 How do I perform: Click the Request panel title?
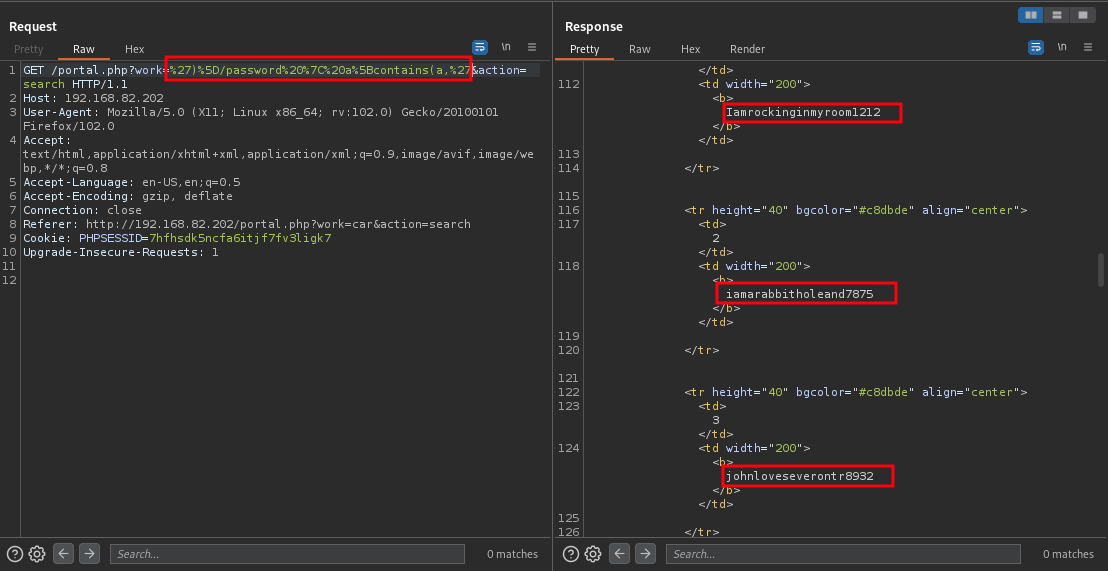(x=33, y=26)
